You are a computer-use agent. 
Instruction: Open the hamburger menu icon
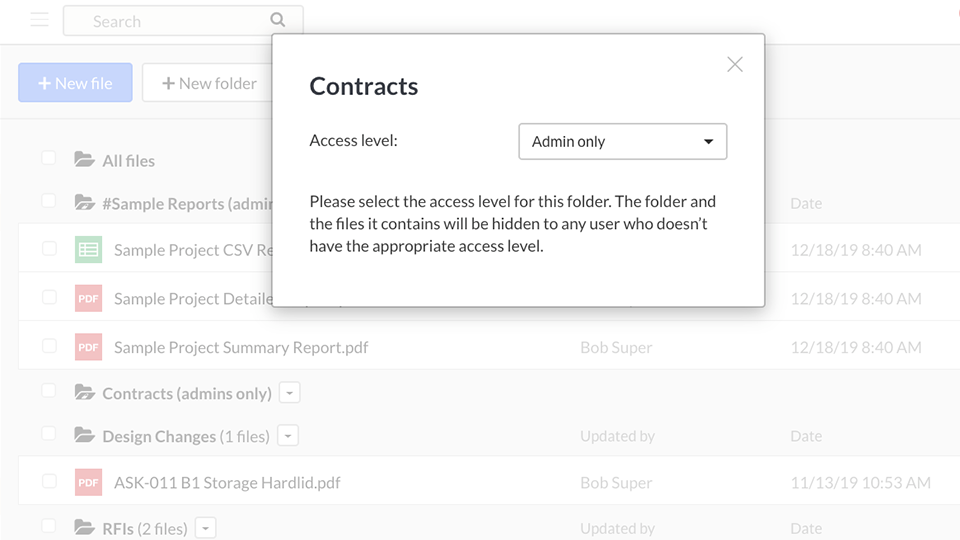coord(39,20)
